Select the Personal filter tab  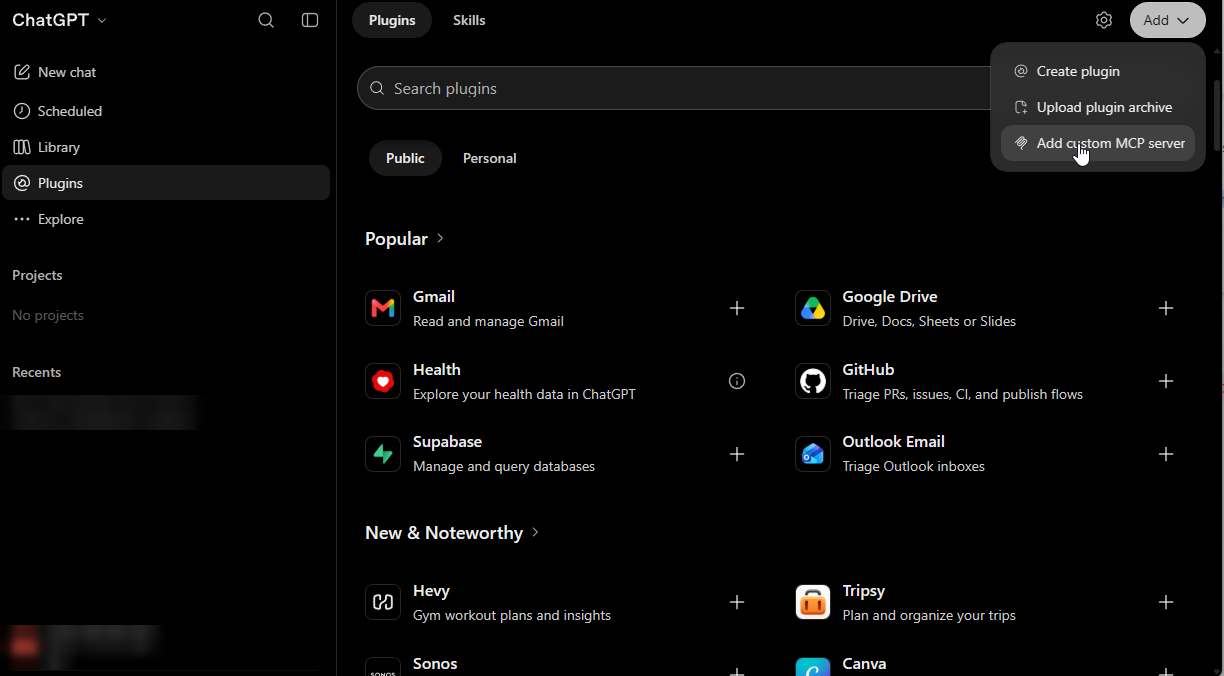point(490,158)
